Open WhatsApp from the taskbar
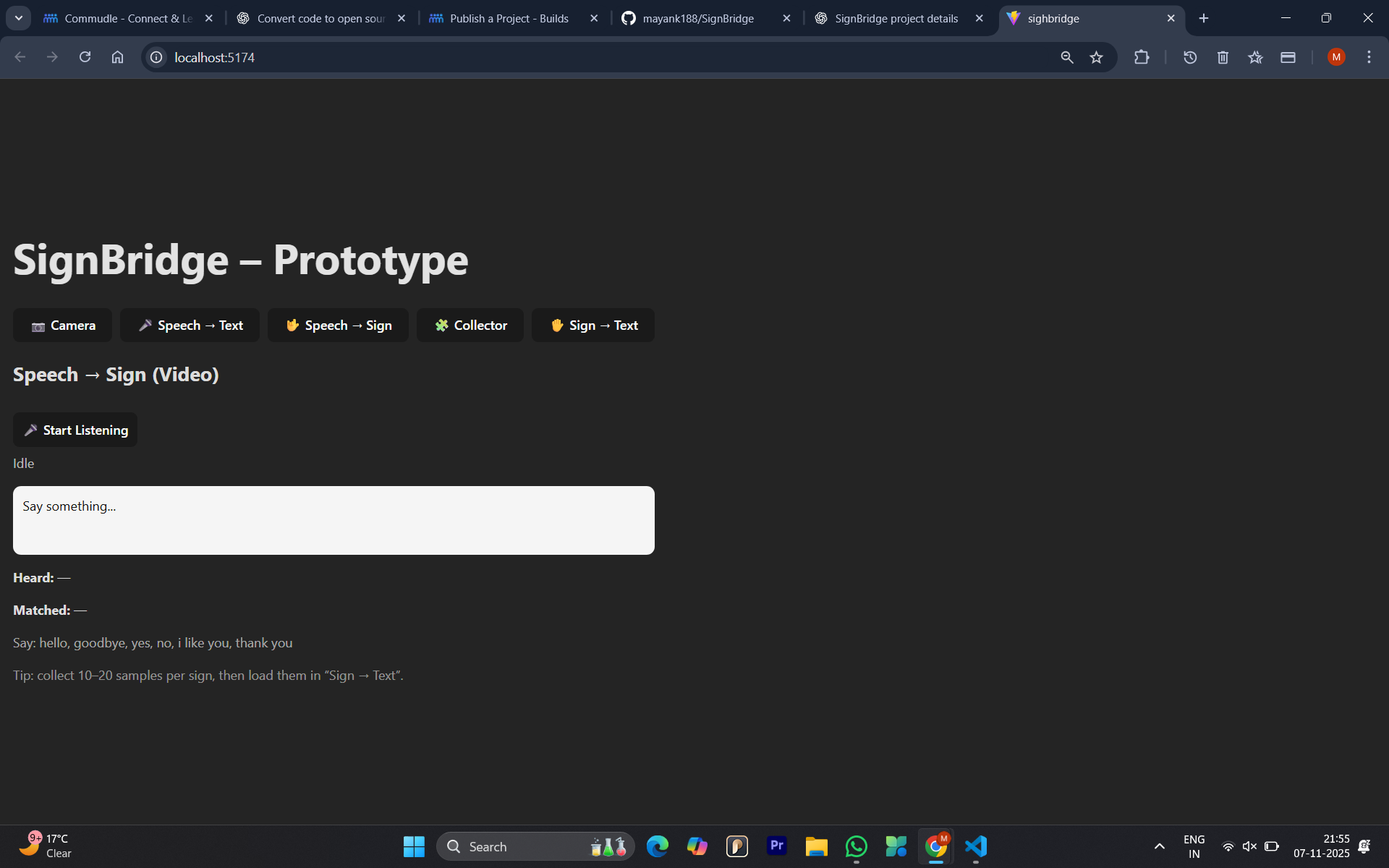This screenshot has width=1389, height=868. 856,846
